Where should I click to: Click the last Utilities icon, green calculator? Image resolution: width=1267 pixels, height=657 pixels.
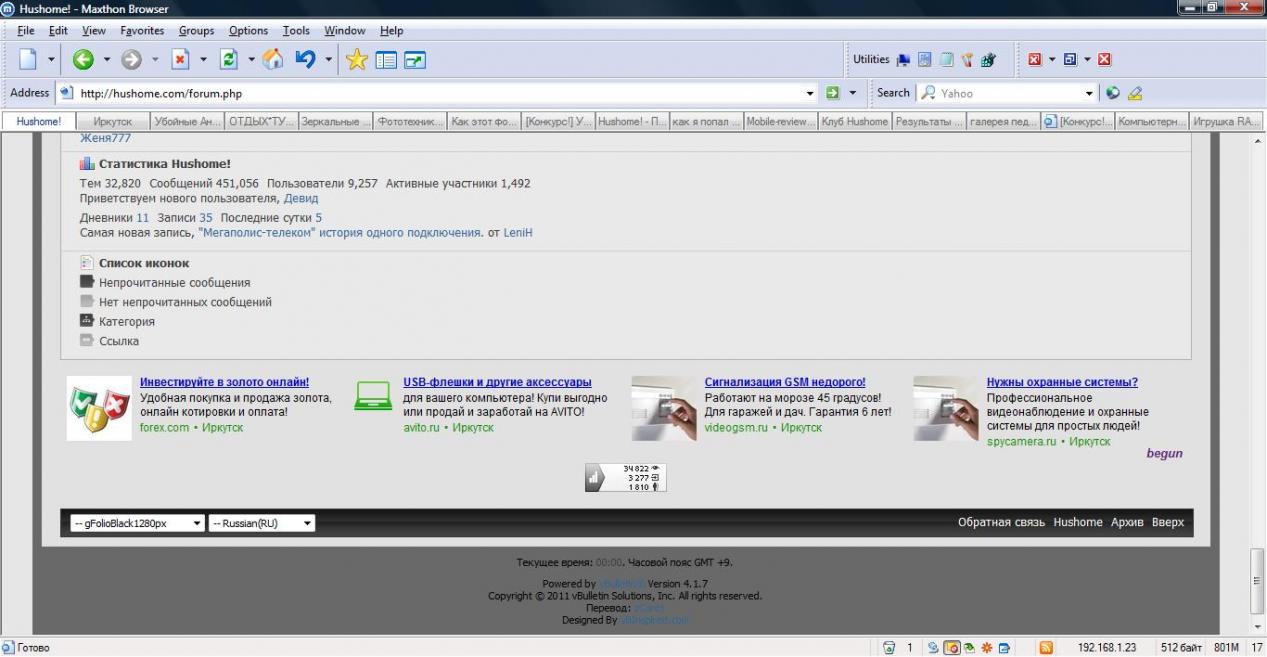[988, 60]
